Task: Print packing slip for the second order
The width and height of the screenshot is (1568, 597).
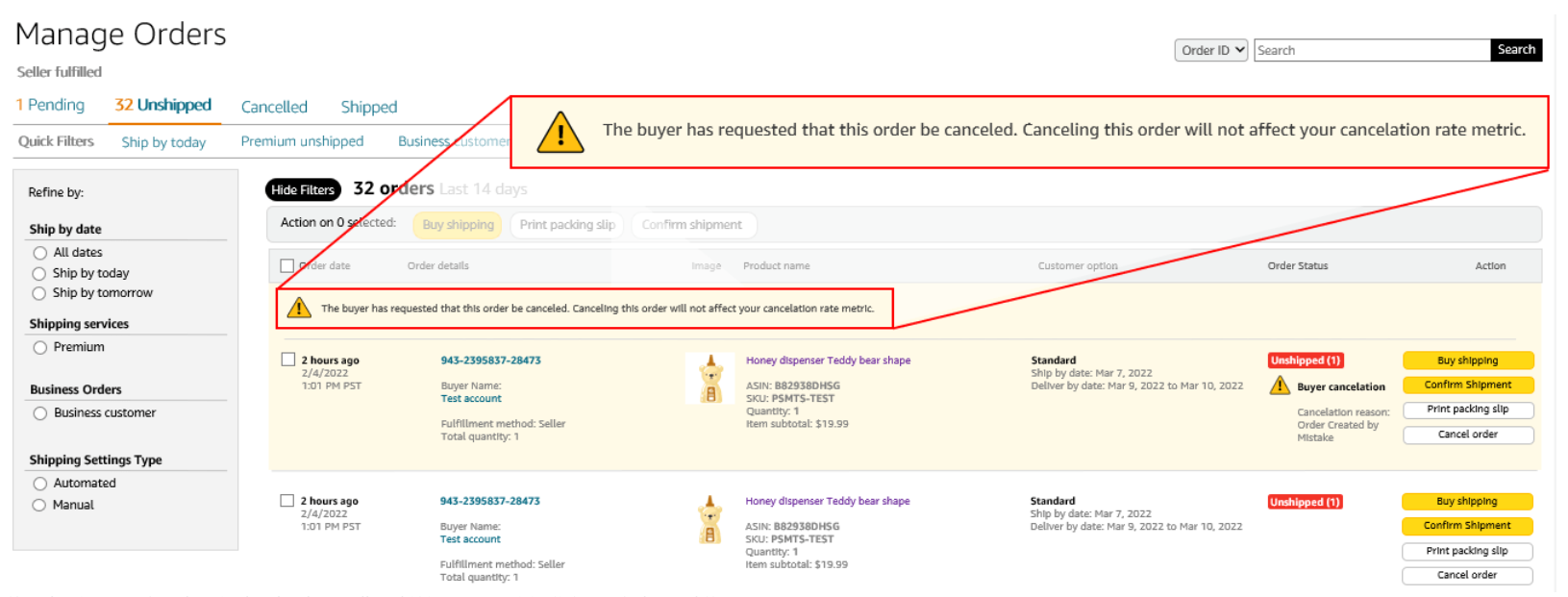Action: point(1467,551)
